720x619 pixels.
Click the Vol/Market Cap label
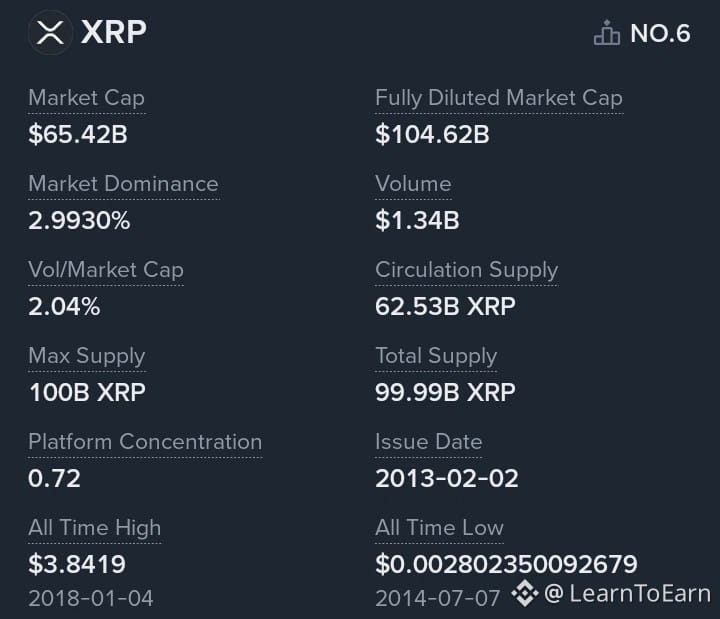click(106, 270)
